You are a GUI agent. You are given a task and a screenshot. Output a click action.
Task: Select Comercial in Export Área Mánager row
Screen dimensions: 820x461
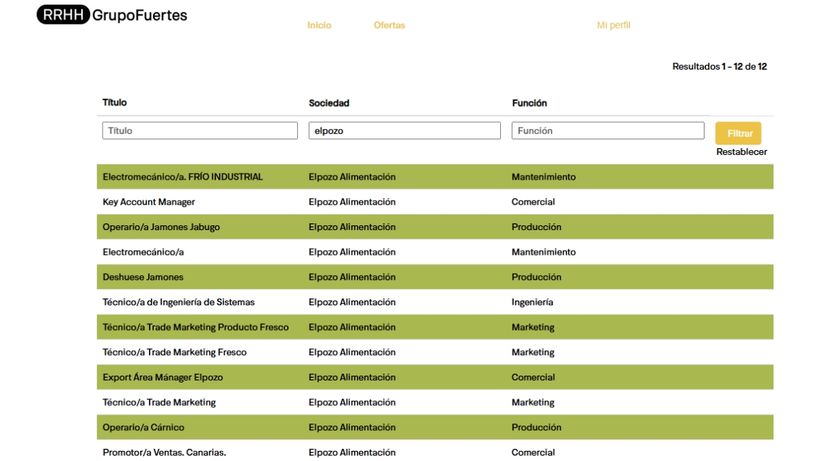tap(533, 377)
